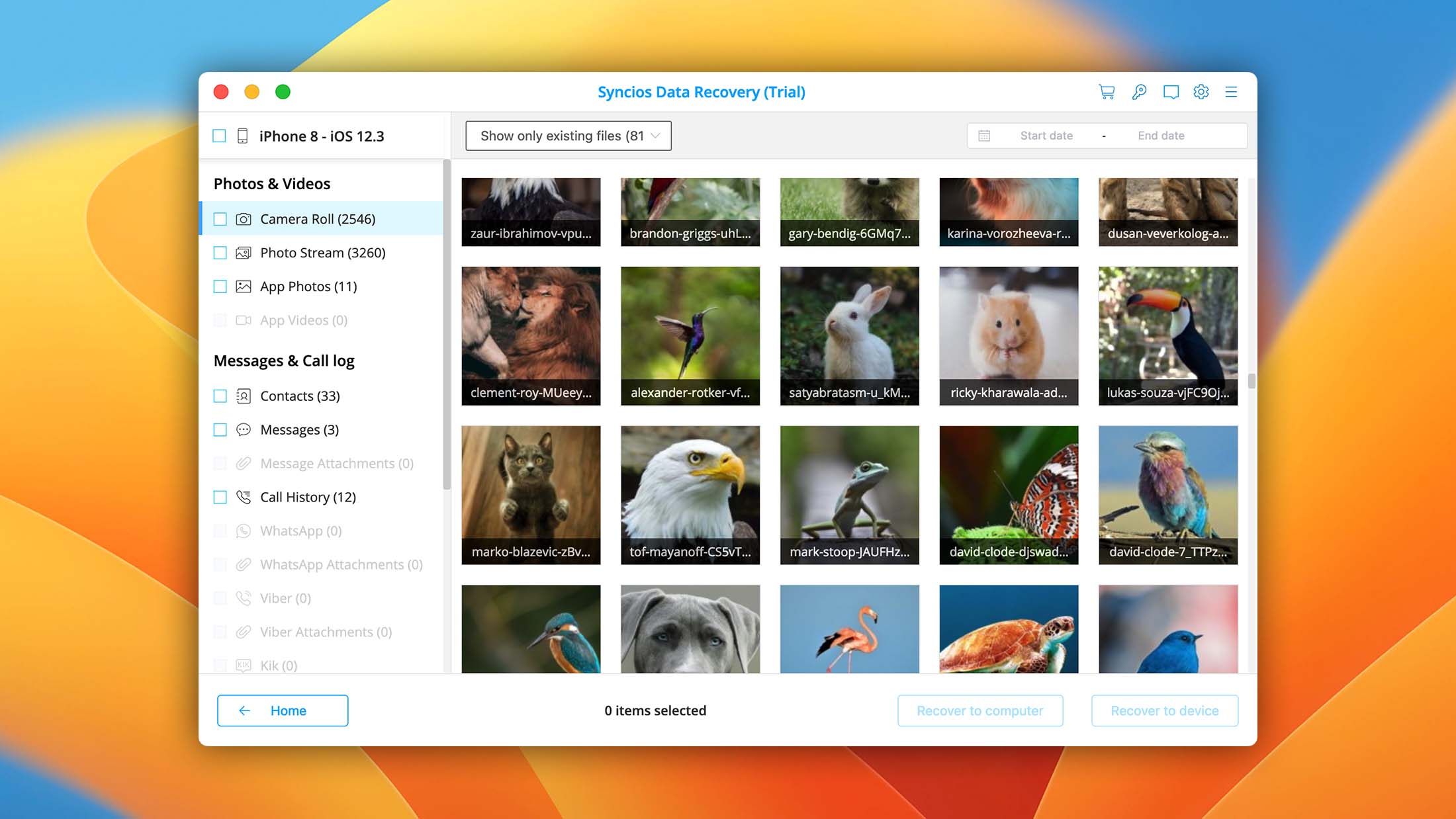Click the App Photos picture icon
This screenshot has height=819, width=1456.
[244, 286]
